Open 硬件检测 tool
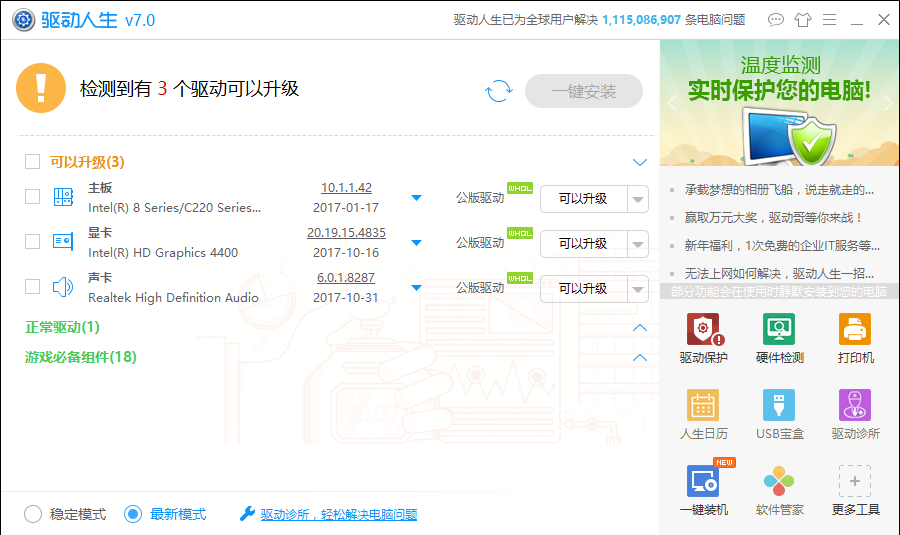900x535 pixels. pos(779,339)
